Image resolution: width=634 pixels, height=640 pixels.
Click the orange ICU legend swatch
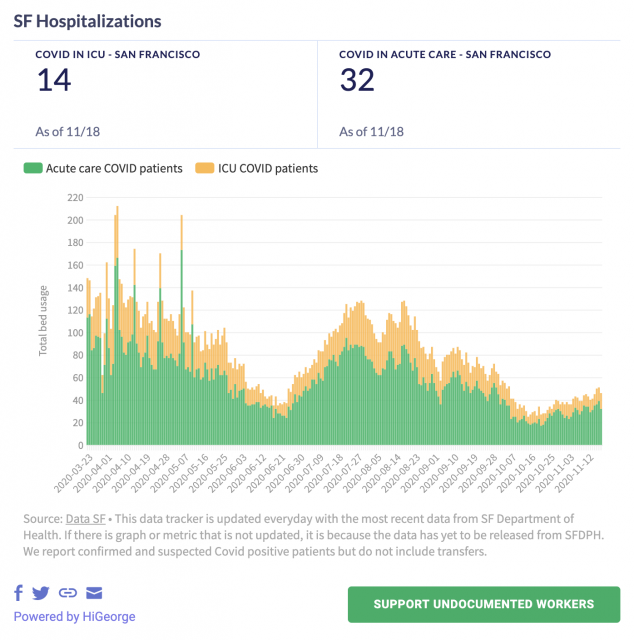coord(203,169)
